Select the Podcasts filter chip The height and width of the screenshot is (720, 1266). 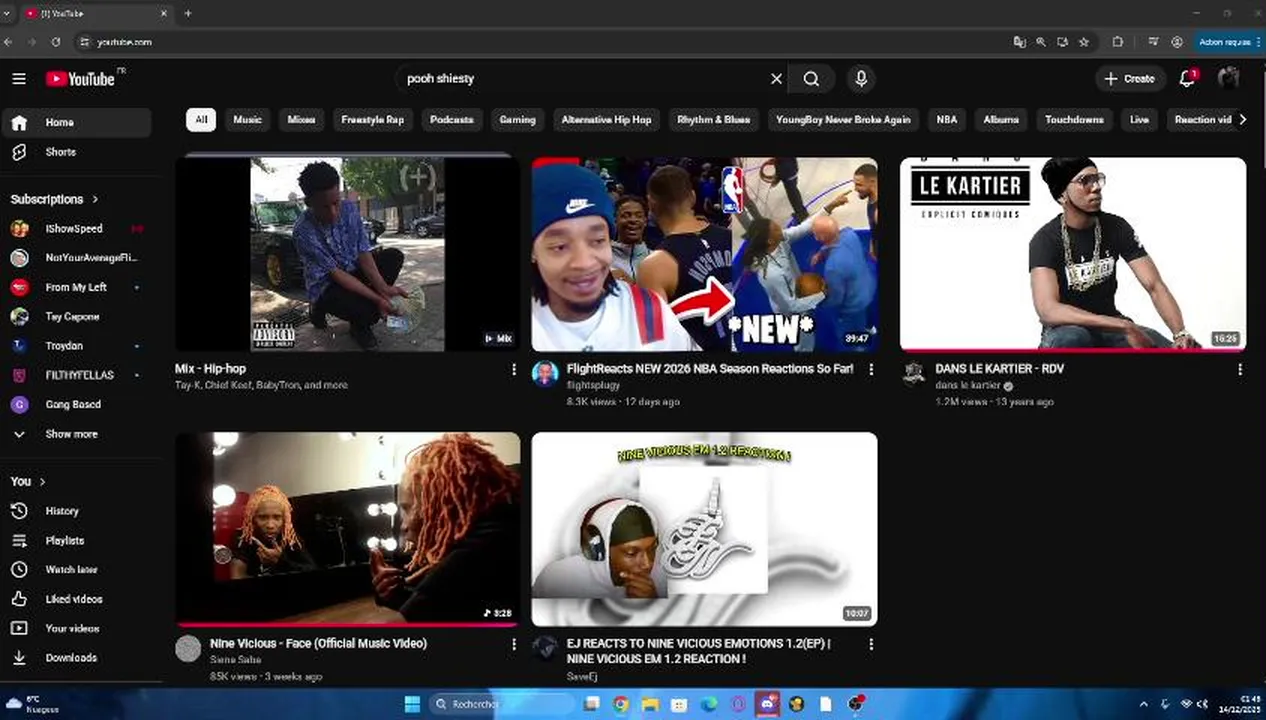coord(451,120)
